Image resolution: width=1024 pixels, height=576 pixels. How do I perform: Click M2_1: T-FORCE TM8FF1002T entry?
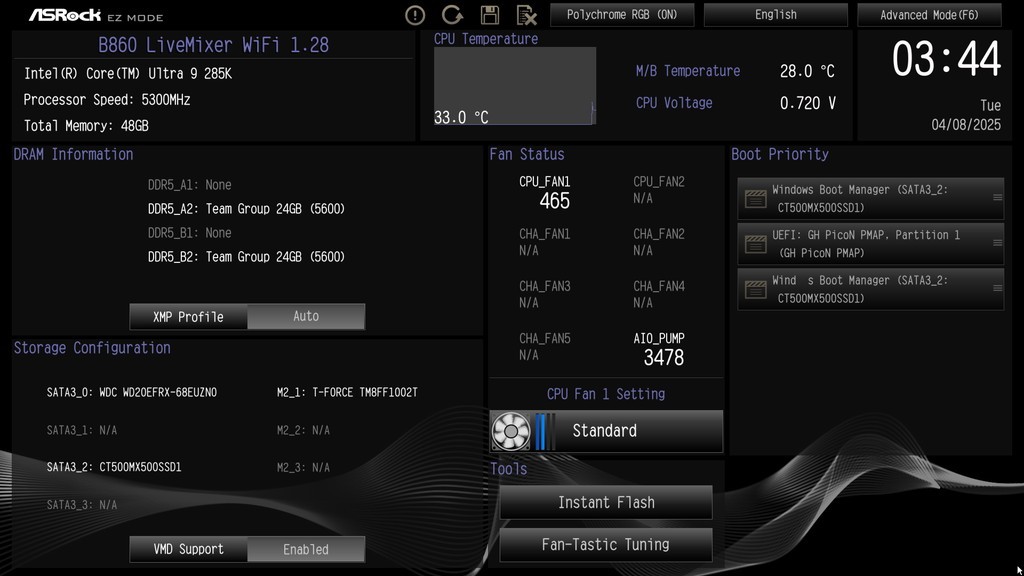(347, 392)
